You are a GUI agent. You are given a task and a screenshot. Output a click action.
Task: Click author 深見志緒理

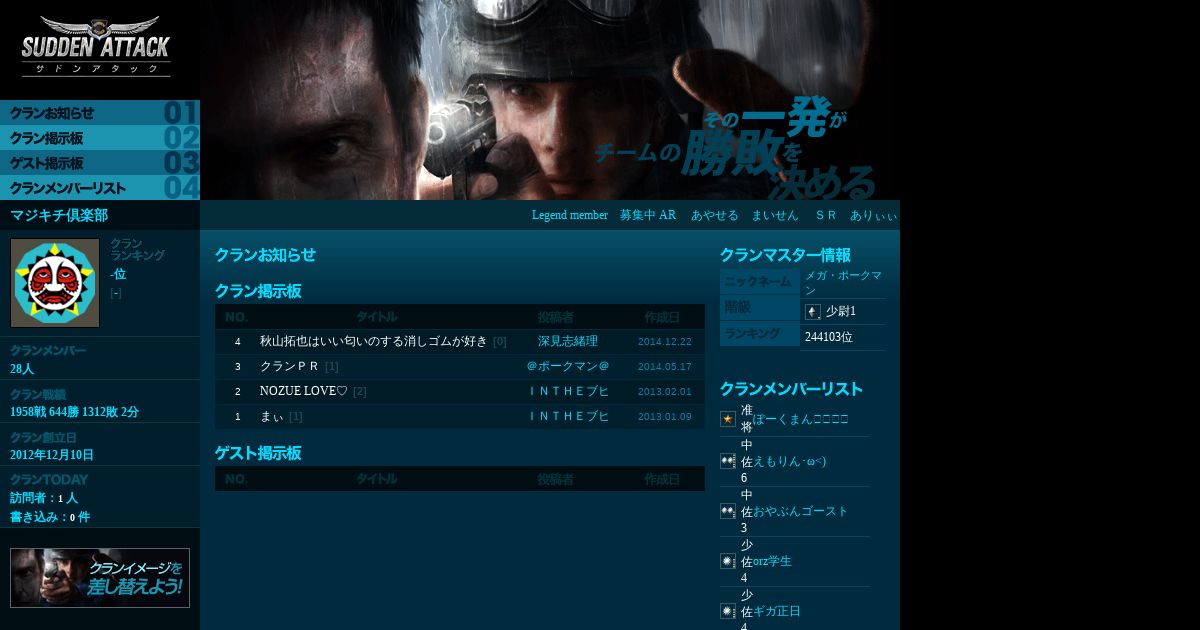[x=568, y=341]
